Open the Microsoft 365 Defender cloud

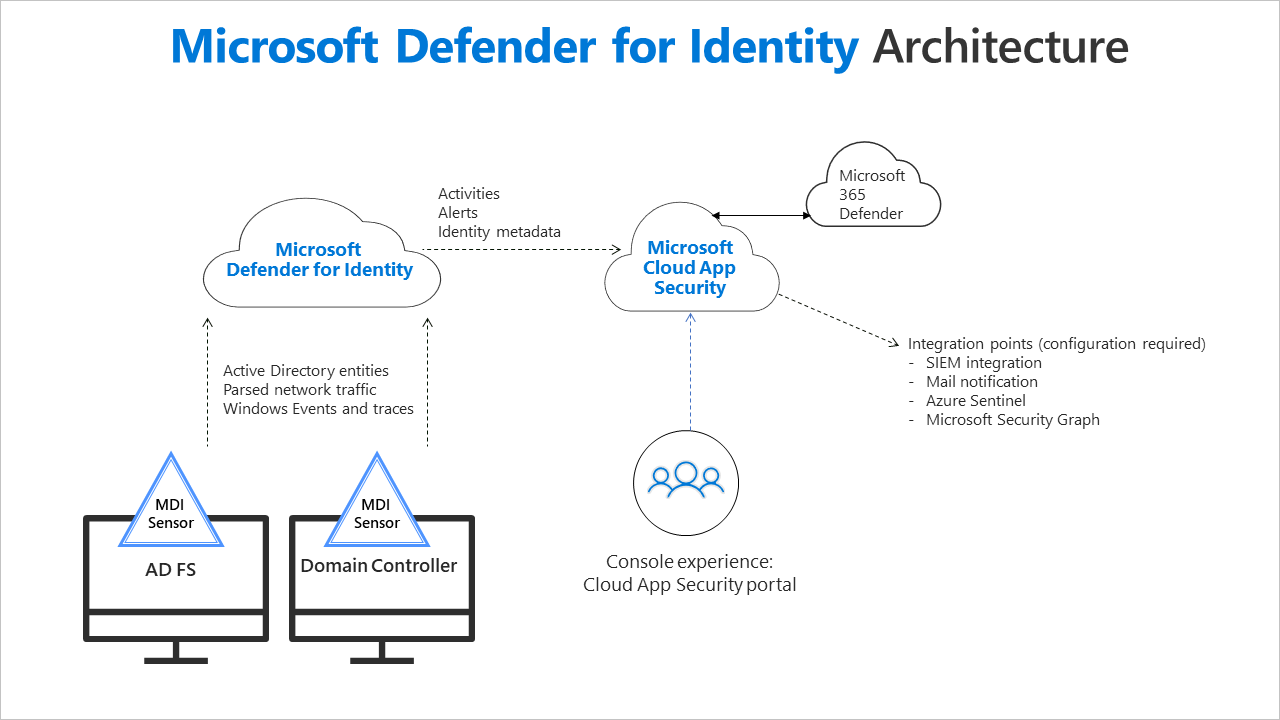coord(872,190)
